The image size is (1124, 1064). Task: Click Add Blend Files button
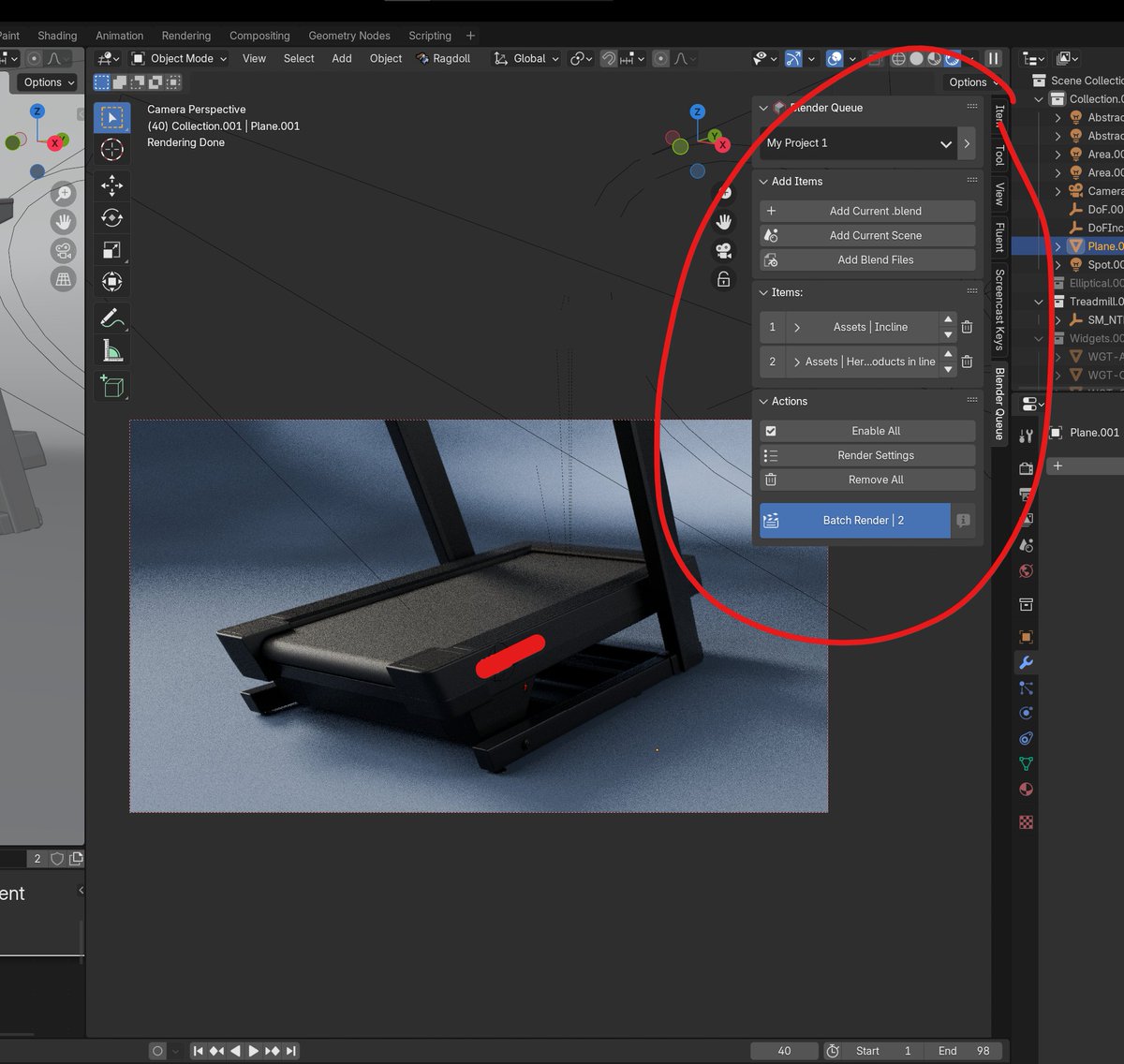[867, 259]
